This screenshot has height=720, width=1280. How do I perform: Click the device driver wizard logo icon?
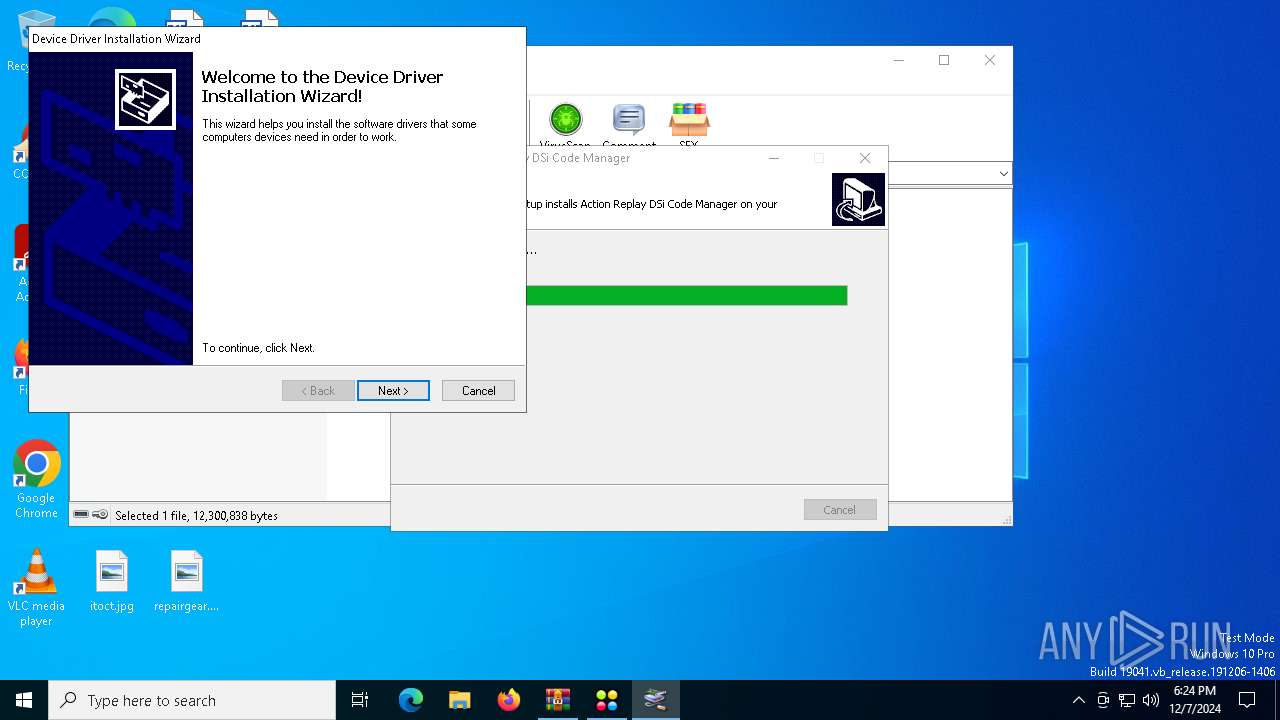145,99
